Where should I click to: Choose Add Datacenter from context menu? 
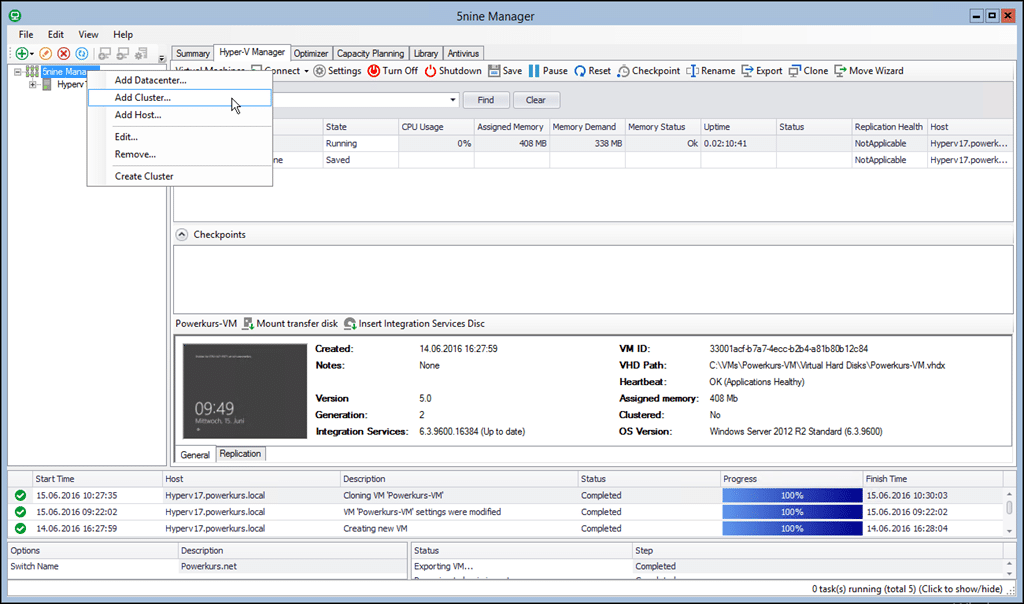coord(180,80)
